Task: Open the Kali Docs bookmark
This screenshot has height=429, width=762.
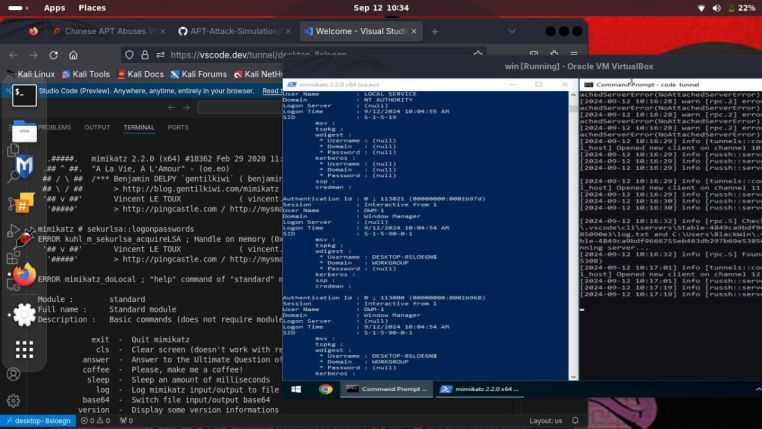Action: [x=140, y=74]
